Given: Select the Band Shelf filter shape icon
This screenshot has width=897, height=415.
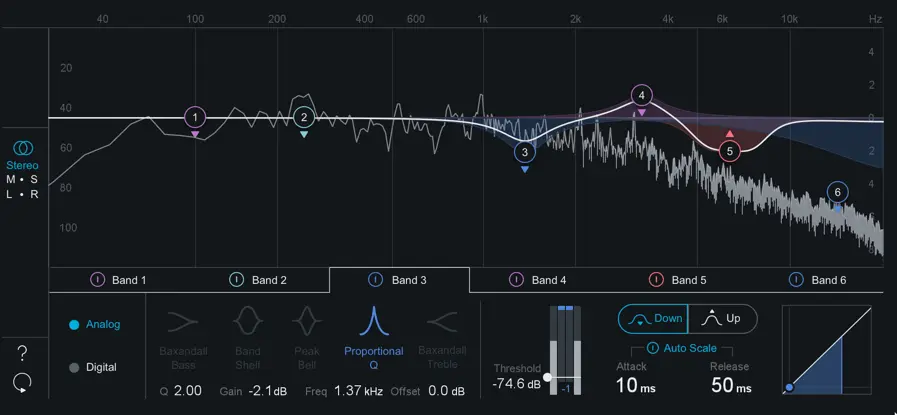Looking at the screenshot, I should [247, 321].
